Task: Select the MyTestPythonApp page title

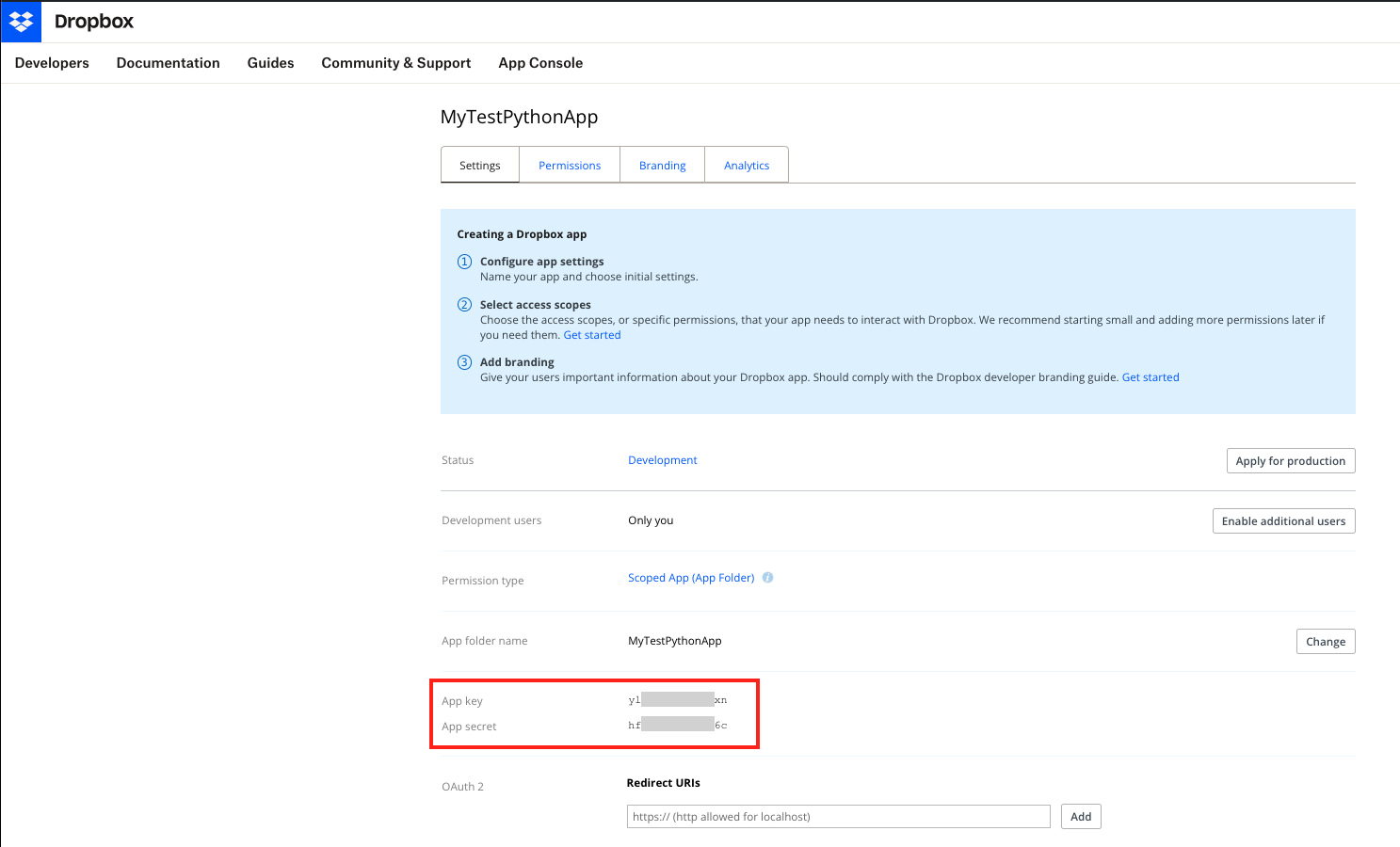Action: point(520,117)
